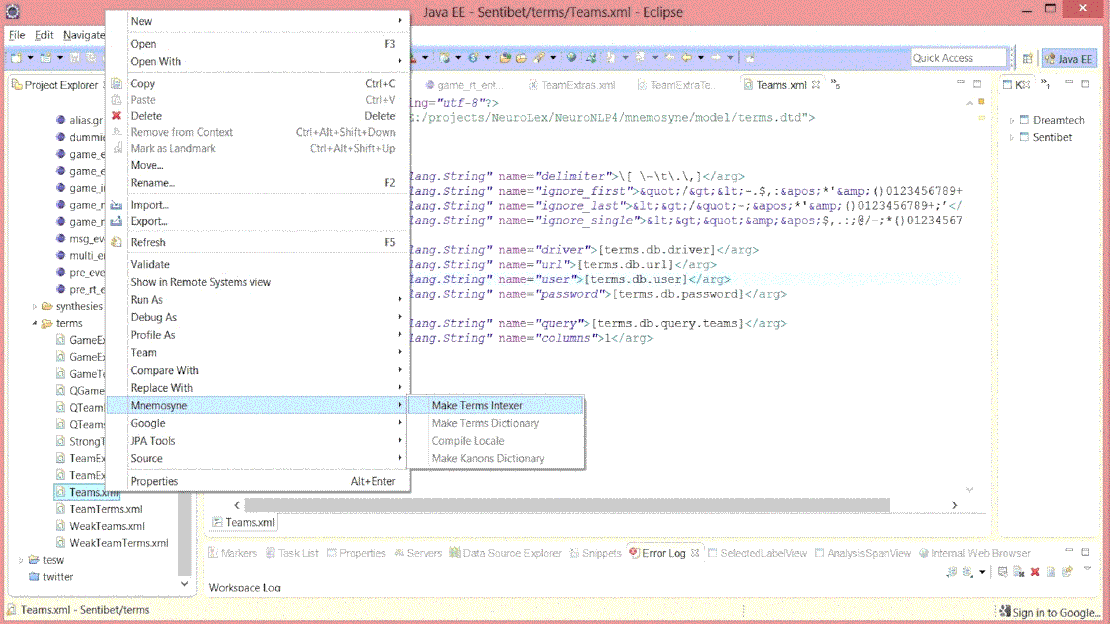Image resolution: width=1110 pixels, height=624 pixels.
Task: Close the Teams.xml editor tab
Action: coord(816,85)
